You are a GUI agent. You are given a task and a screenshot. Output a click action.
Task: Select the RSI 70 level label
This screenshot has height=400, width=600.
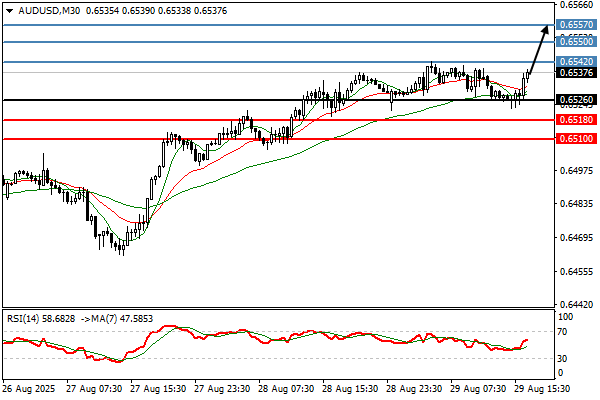(x=562, y=332)
